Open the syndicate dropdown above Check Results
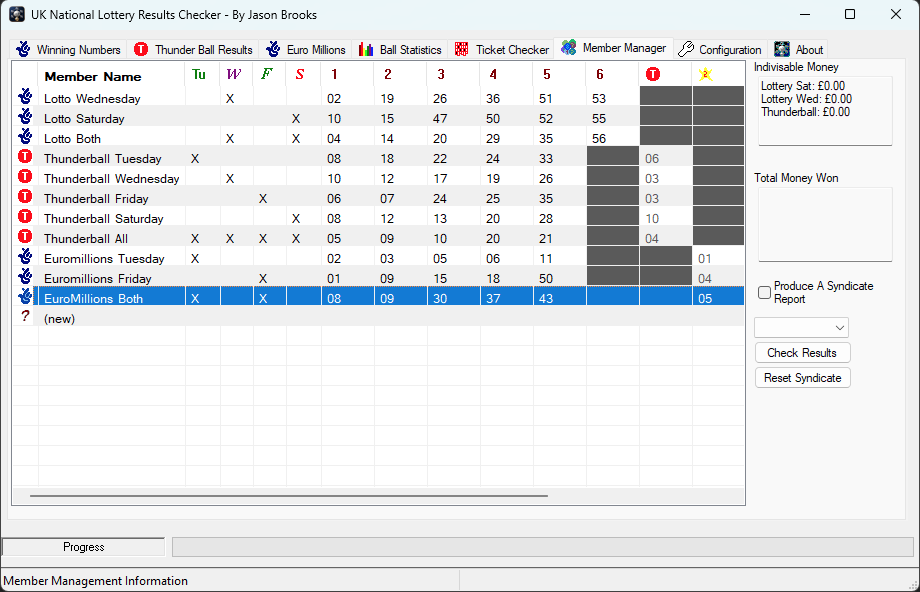Image resolution: width=920 pixels, height=592 pixels. tap(801, 327)
